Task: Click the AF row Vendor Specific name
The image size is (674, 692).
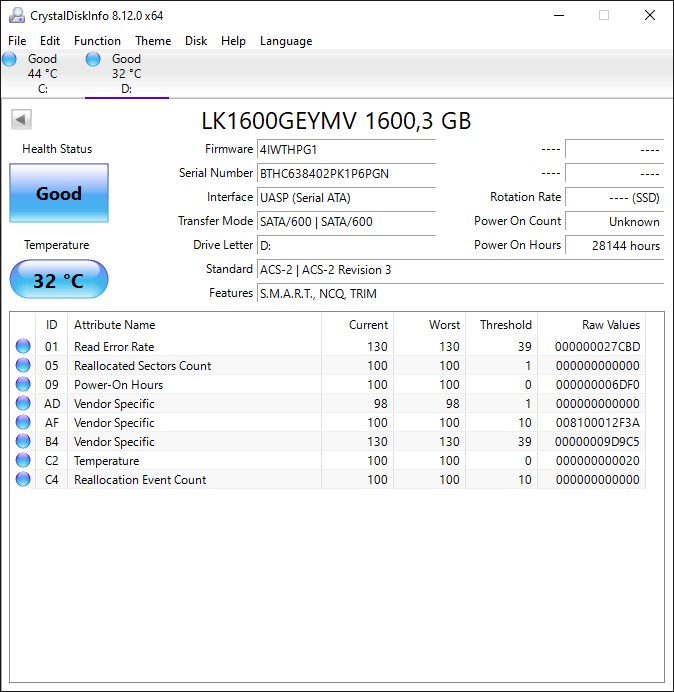Action: pos(114,423)
